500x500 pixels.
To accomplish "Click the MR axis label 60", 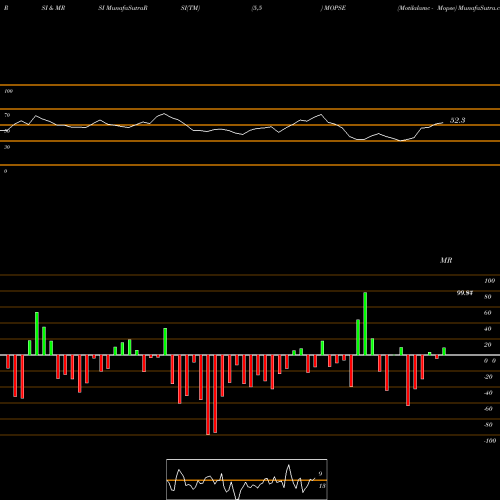I will (x=488, y=313).
